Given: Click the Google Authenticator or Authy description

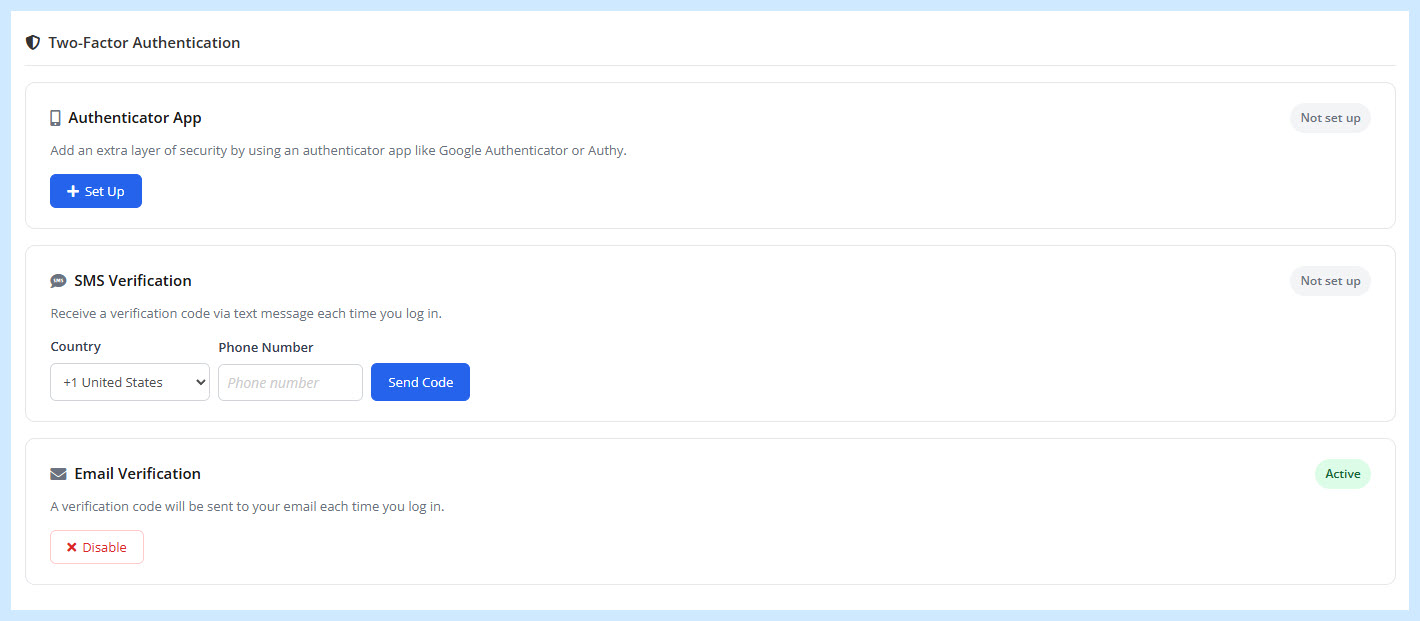Looking at the screenshot, I should click(x=338, y=151).
